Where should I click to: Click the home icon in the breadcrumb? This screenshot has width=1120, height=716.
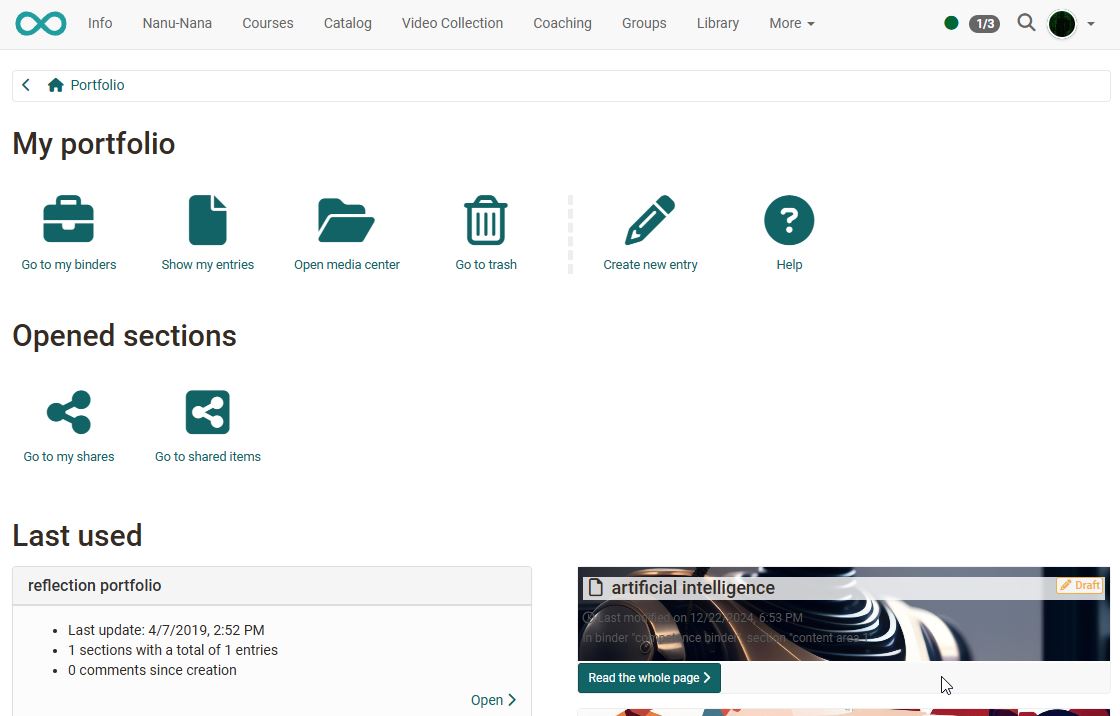pyautogui.click(x=55, y=85)
